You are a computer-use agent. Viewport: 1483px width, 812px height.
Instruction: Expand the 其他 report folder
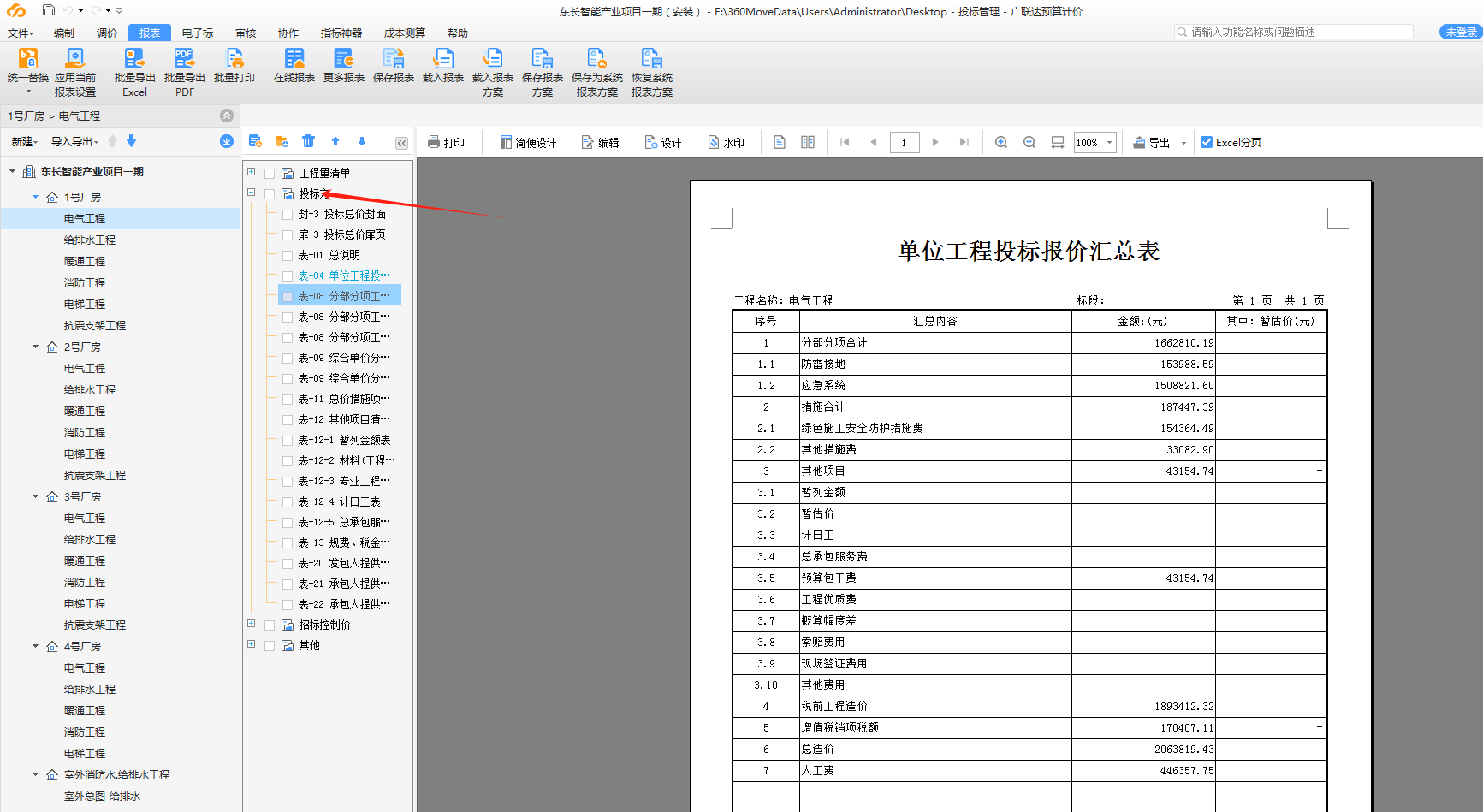pyautogui.click(x=252, y=644)
